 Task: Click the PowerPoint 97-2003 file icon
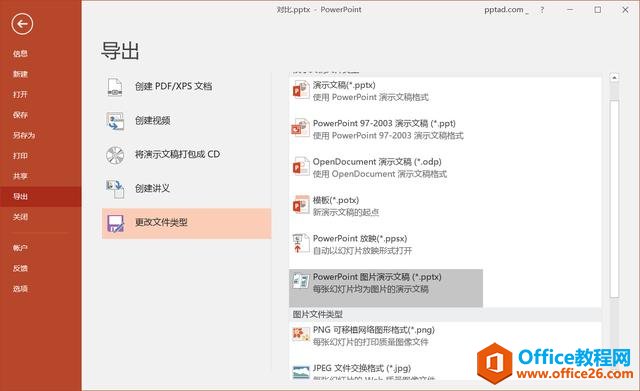click(x=301, y=128)
